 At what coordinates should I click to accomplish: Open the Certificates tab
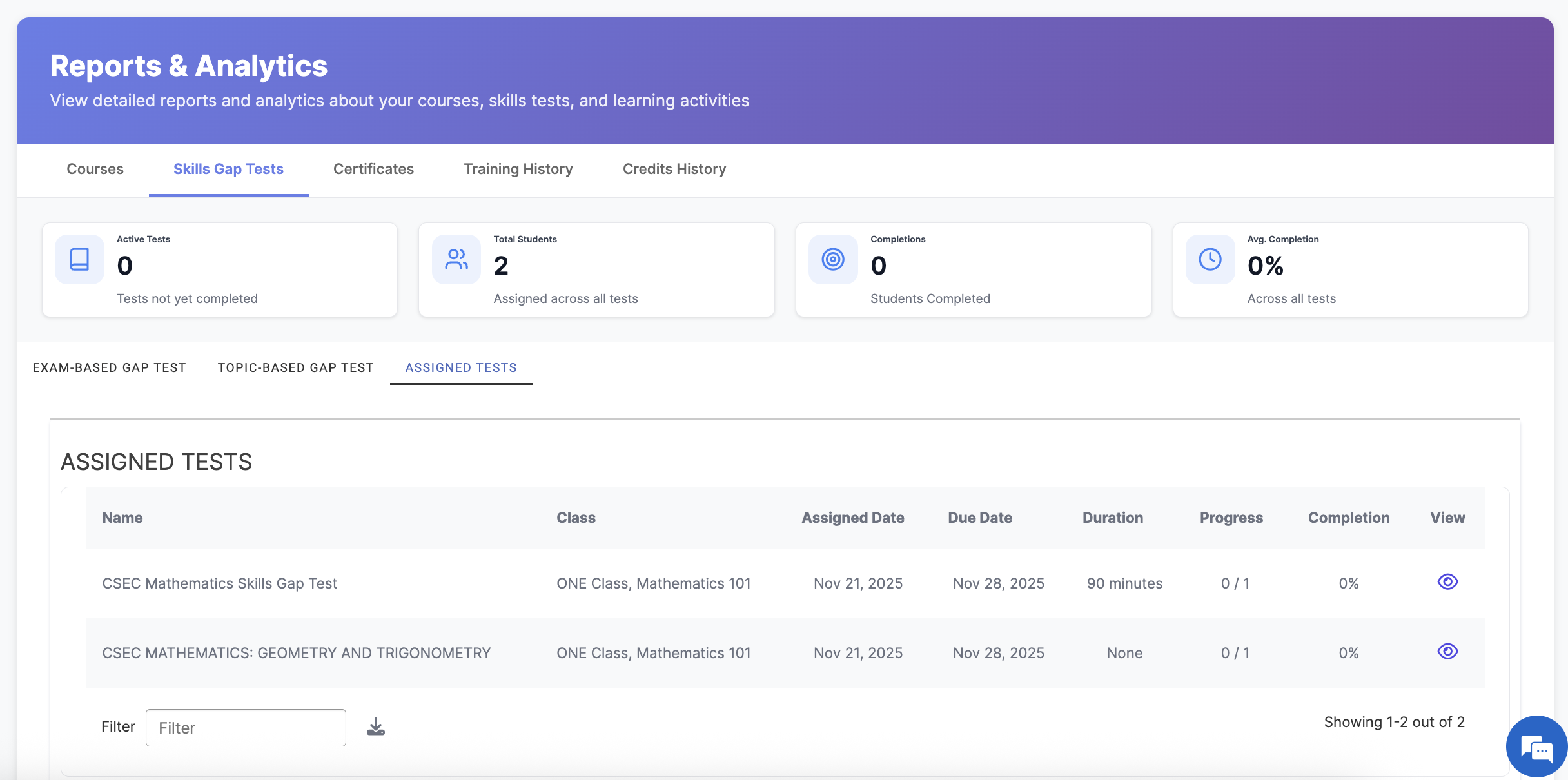coord(373,169)
